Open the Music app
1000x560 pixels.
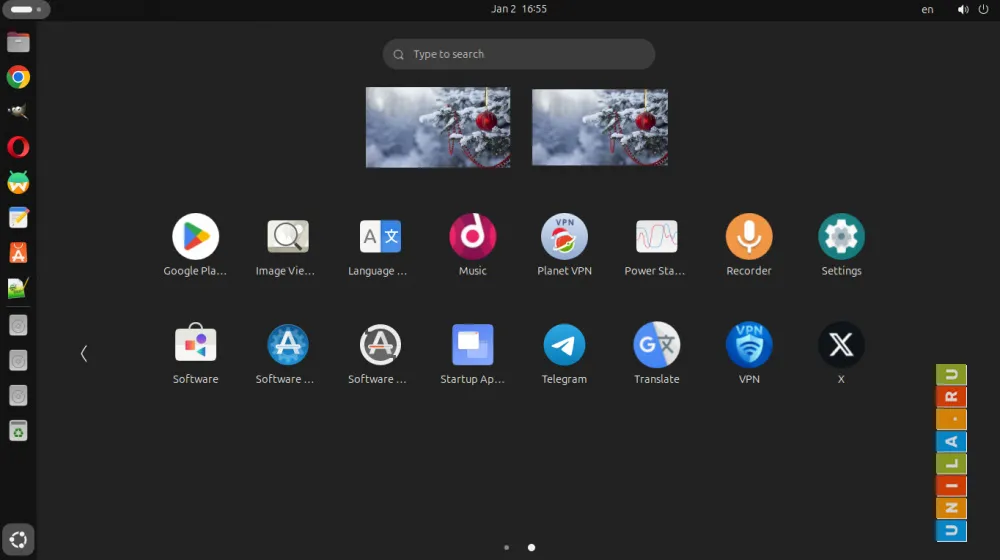(472, 238)
